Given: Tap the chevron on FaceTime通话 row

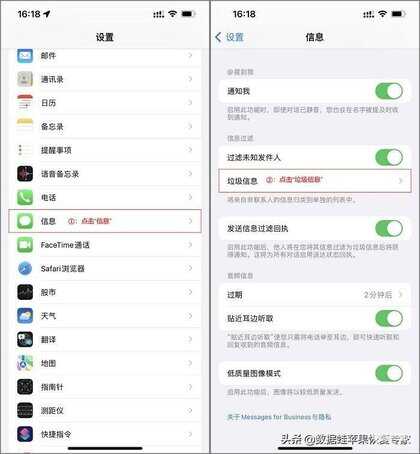Looking at the screenshot, I should (190, 245).
